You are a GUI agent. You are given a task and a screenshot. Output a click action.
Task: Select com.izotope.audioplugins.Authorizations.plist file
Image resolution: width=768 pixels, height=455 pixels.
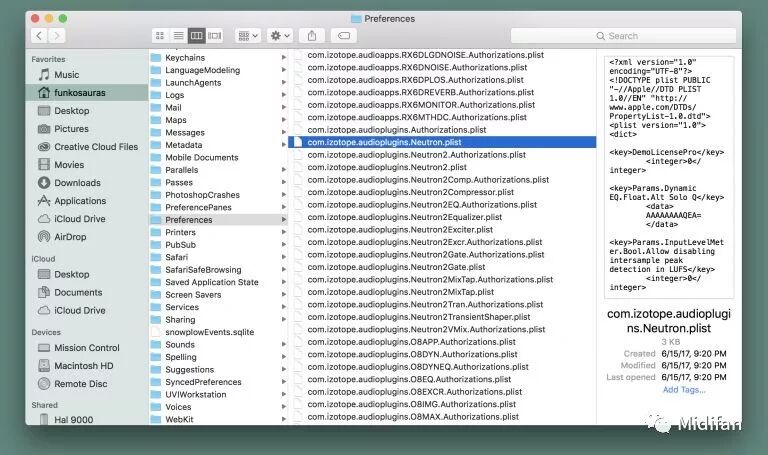442,130
